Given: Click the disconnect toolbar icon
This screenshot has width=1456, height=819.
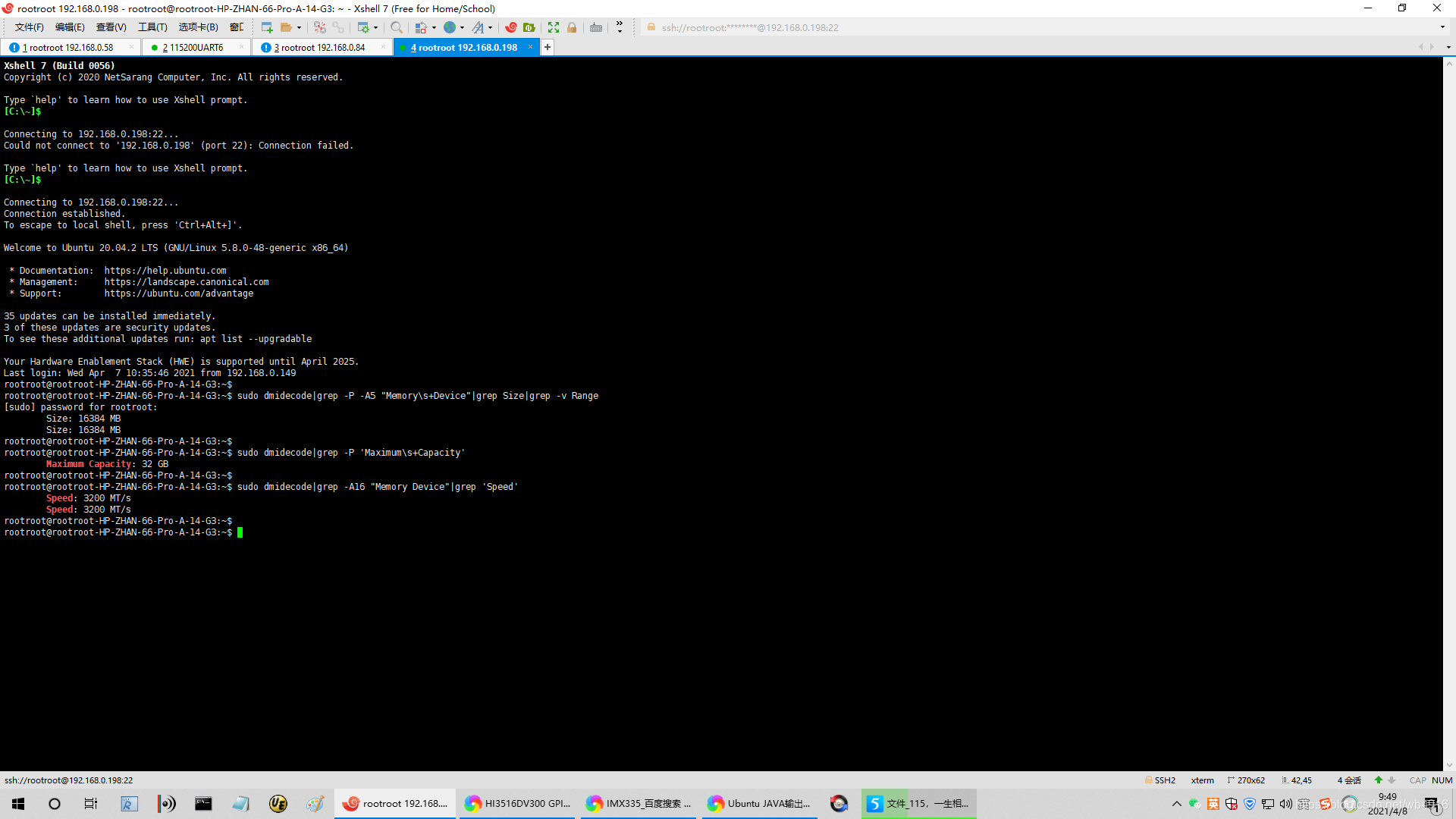Looking at the screenshot, I should click(x=320, y=27).
